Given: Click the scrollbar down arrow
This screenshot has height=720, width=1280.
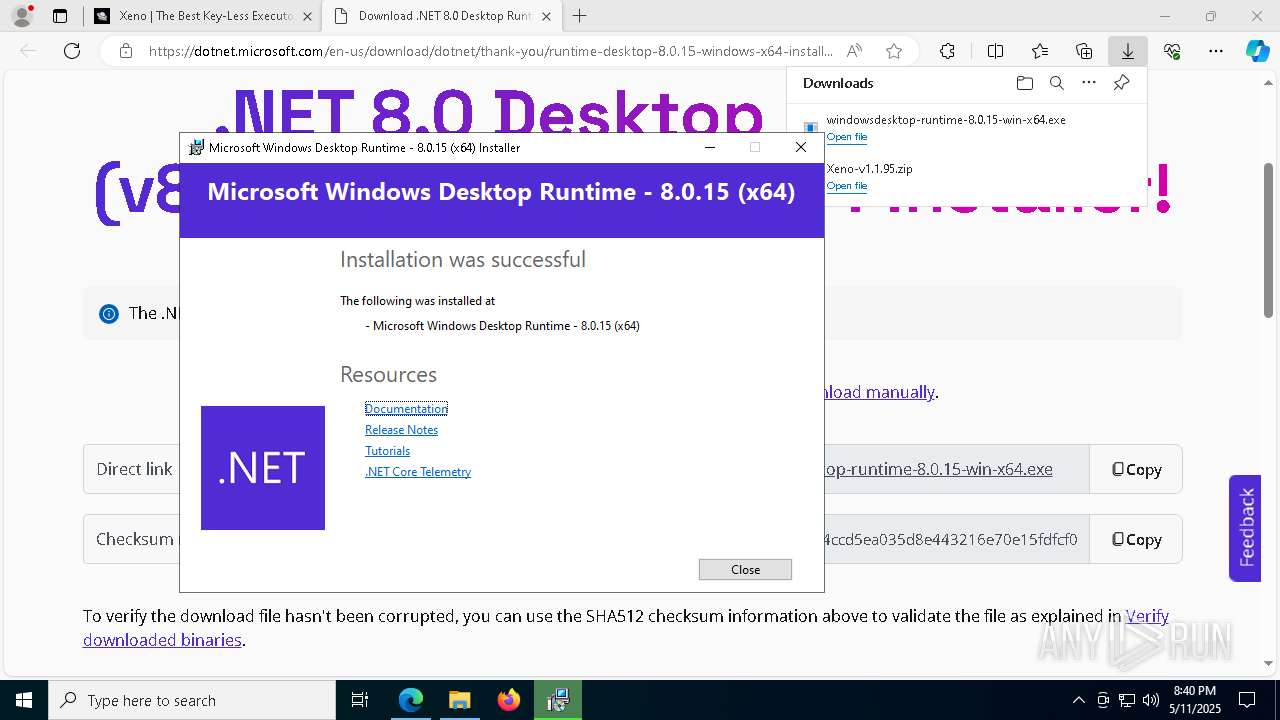Looking at the screenshot, I should [1269, 662].
